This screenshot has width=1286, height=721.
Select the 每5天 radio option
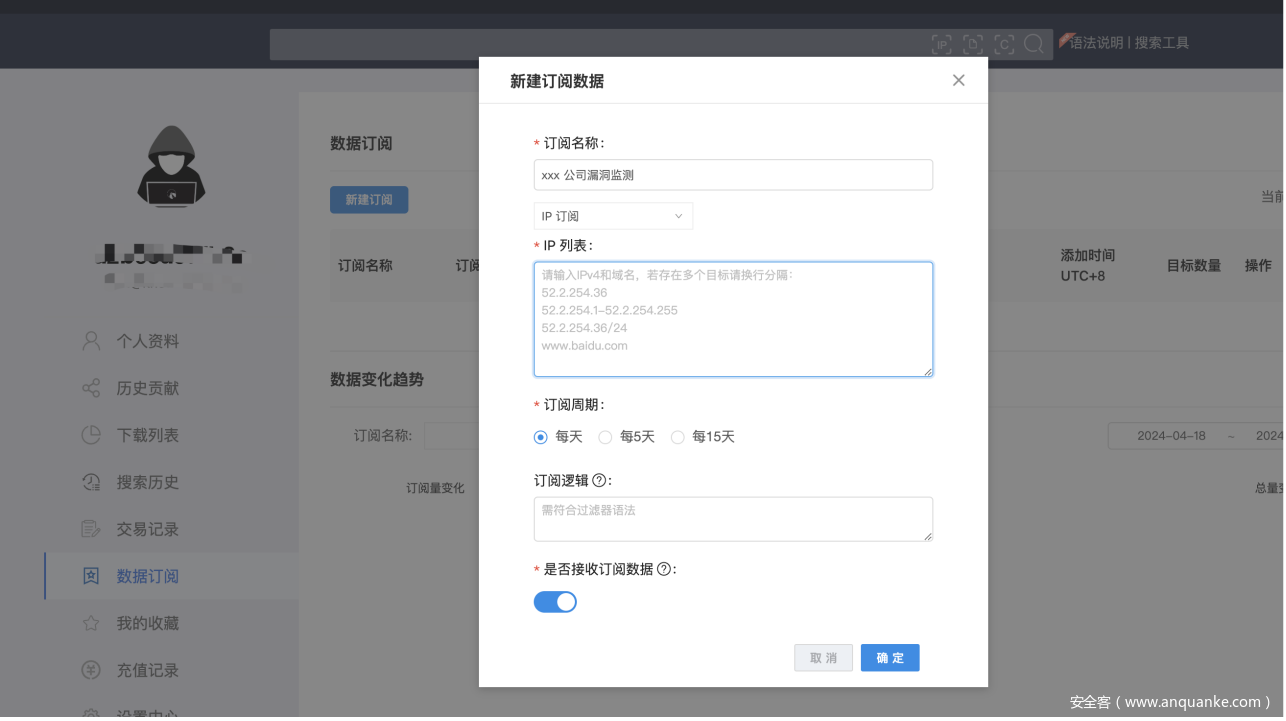pos(605,437)
